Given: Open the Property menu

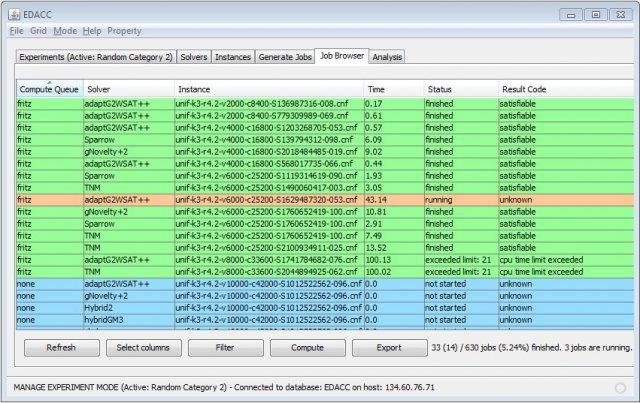Looking at the screenshot, I should pos(124,31).
